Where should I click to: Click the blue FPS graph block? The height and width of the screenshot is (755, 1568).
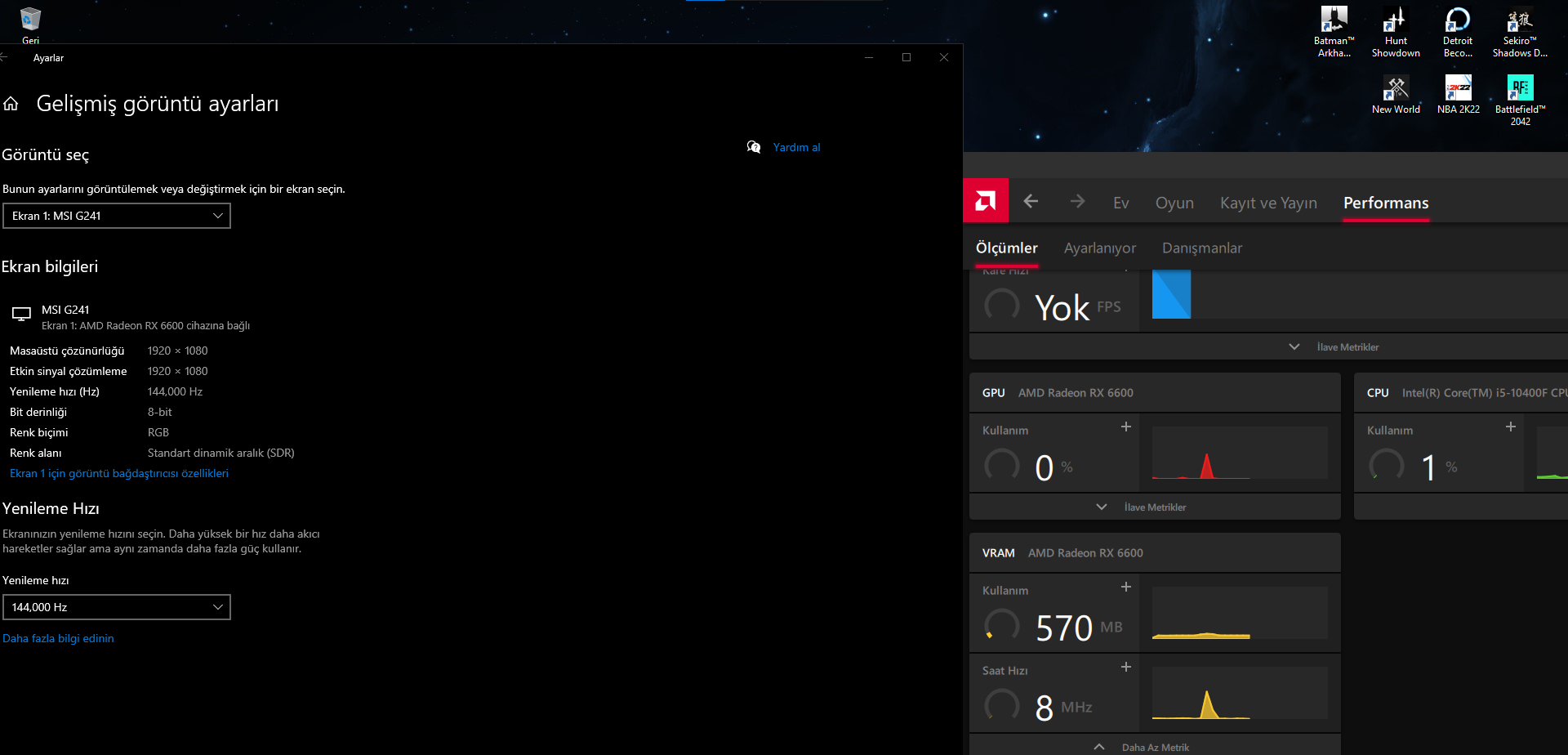point(1171,294)
